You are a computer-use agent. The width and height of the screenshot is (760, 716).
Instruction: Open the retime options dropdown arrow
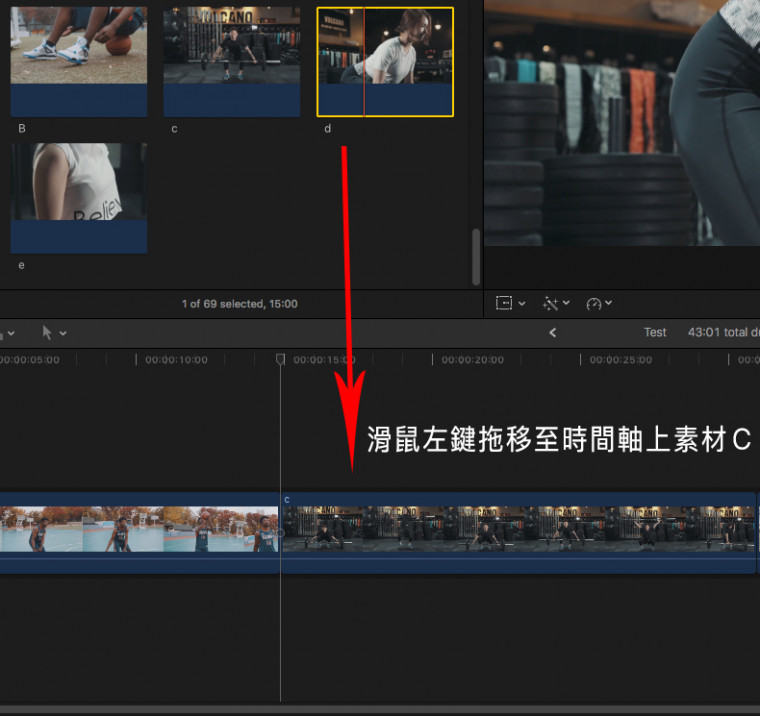click(x=609, y=303)
